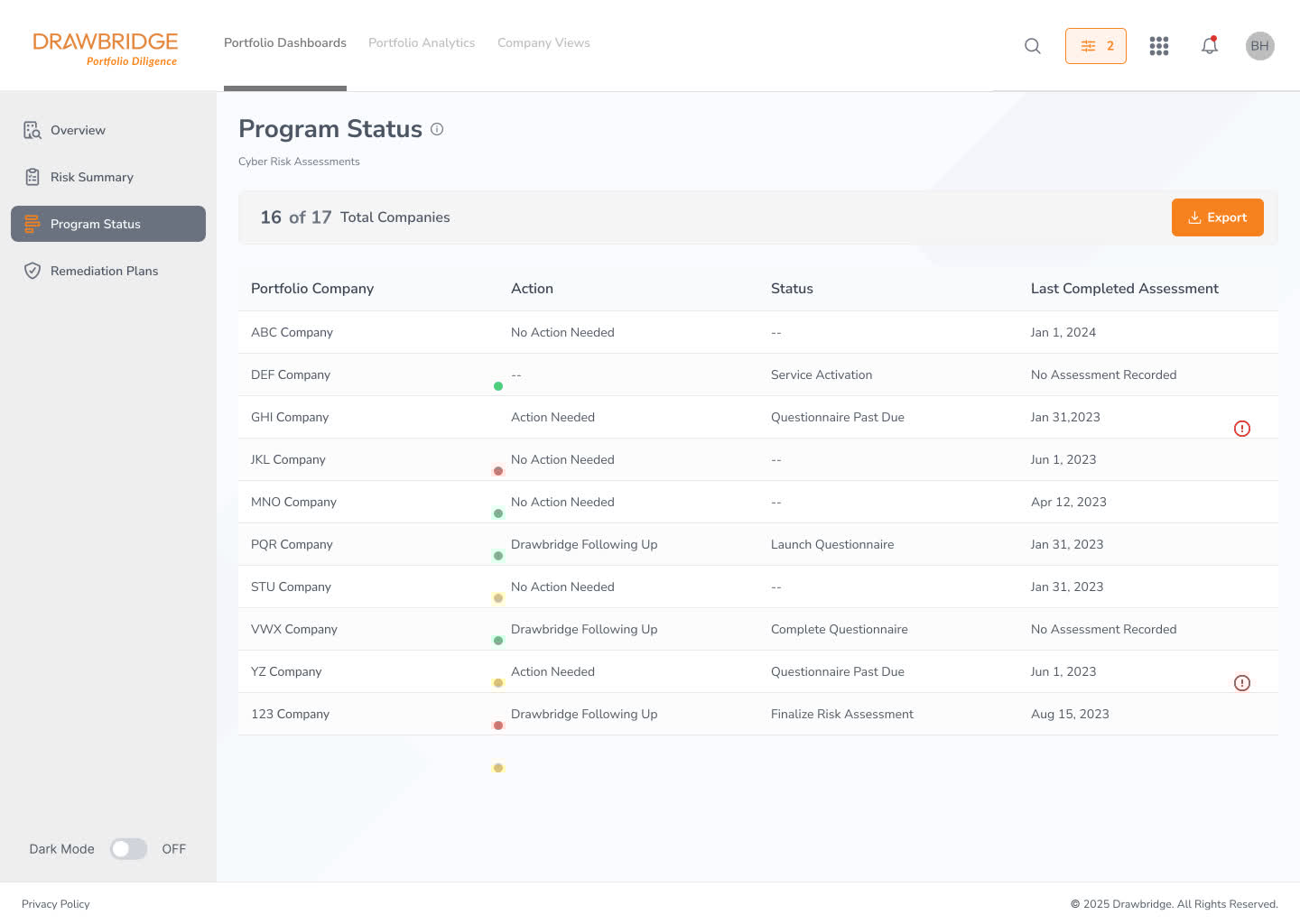Open Overview in the sidebar
The height and width of the screenshot is (924, 1300).
pos(78,131)
